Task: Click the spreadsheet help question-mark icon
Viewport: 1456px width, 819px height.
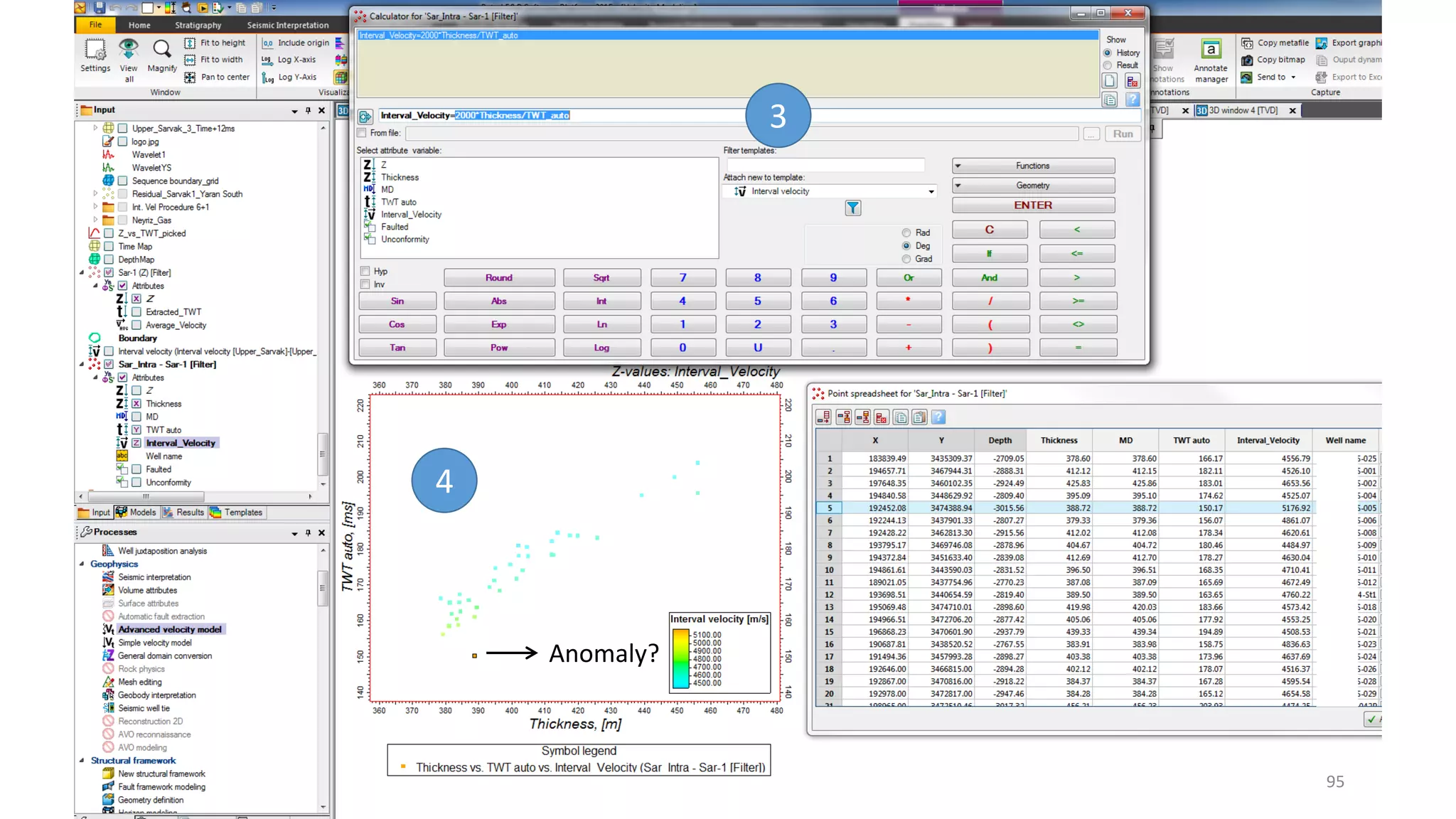Action: tap(938, 417)
